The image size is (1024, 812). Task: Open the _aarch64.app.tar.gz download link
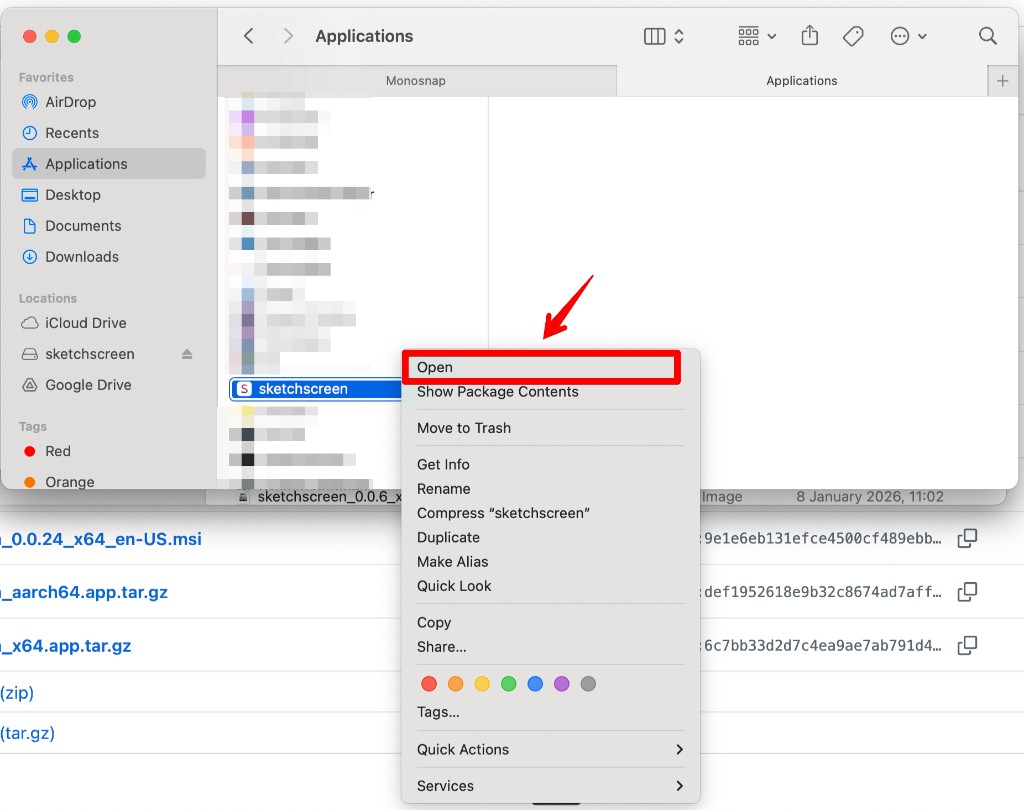[84, 592]
